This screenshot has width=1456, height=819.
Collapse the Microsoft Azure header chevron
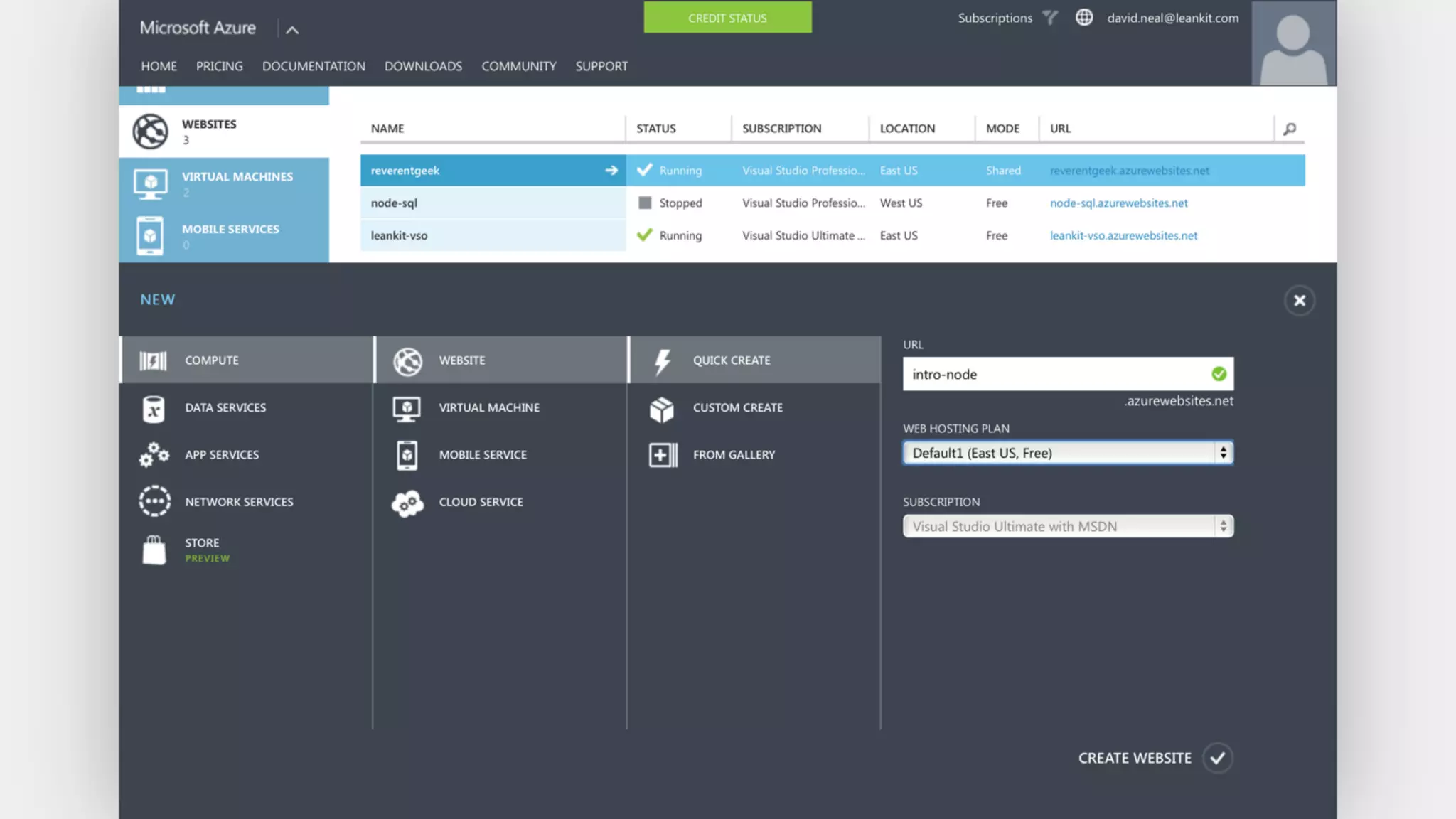pyautogui.click(x=292, y=30)
